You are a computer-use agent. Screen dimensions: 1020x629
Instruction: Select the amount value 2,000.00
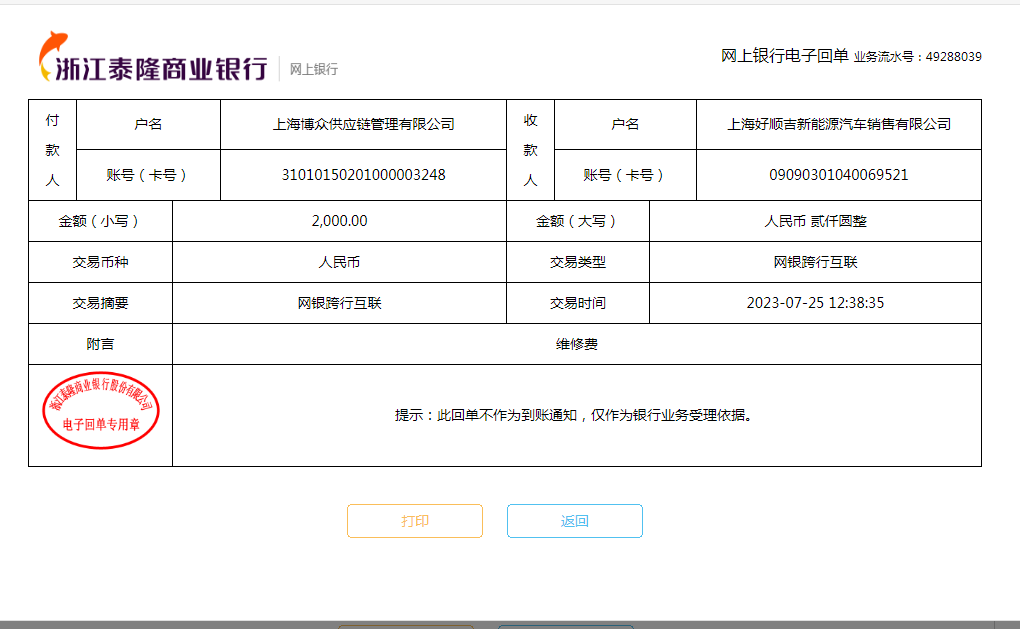pos(339,221)
